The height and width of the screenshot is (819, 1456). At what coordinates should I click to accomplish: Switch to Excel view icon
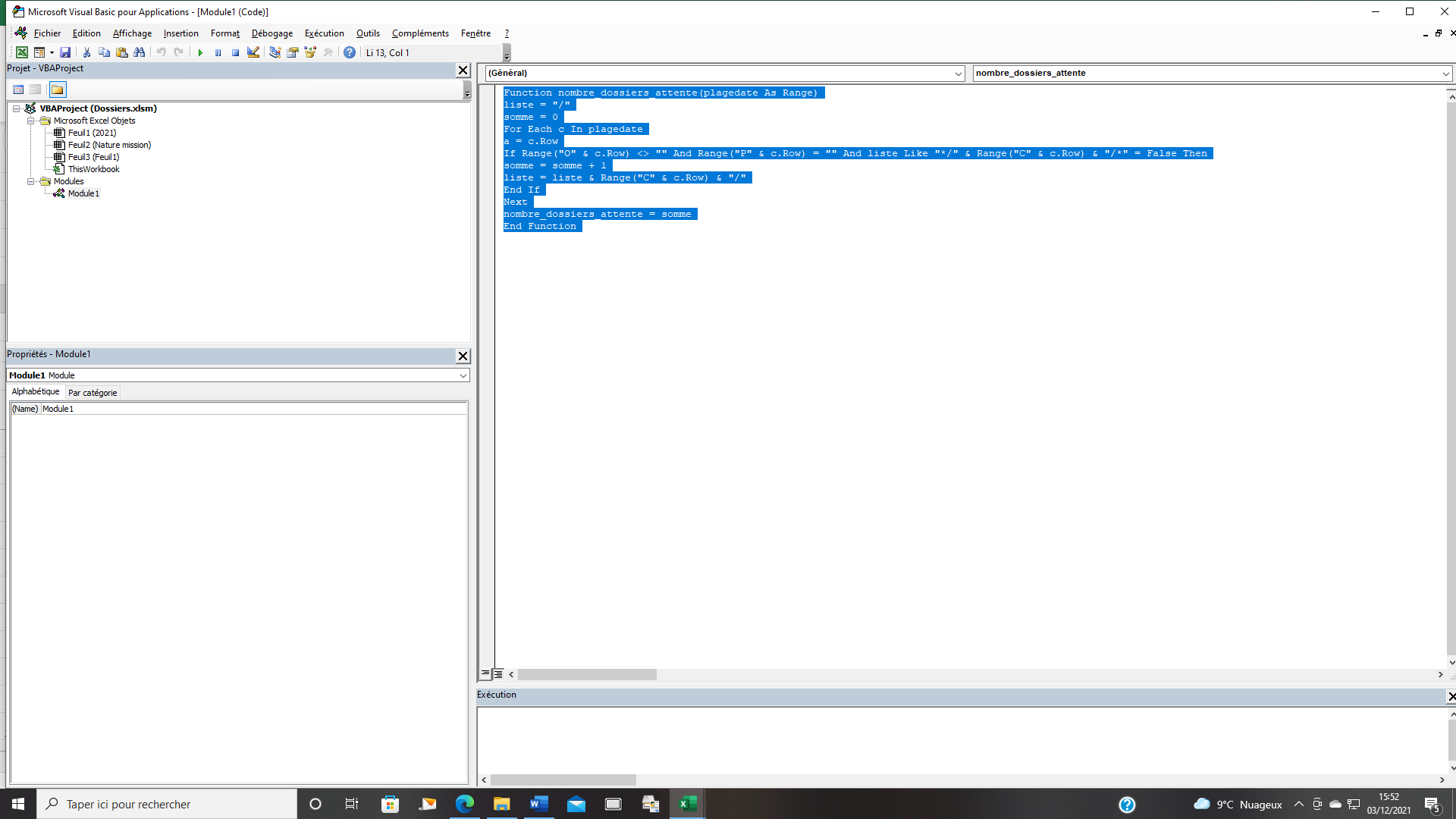click(x=22, y=52)
